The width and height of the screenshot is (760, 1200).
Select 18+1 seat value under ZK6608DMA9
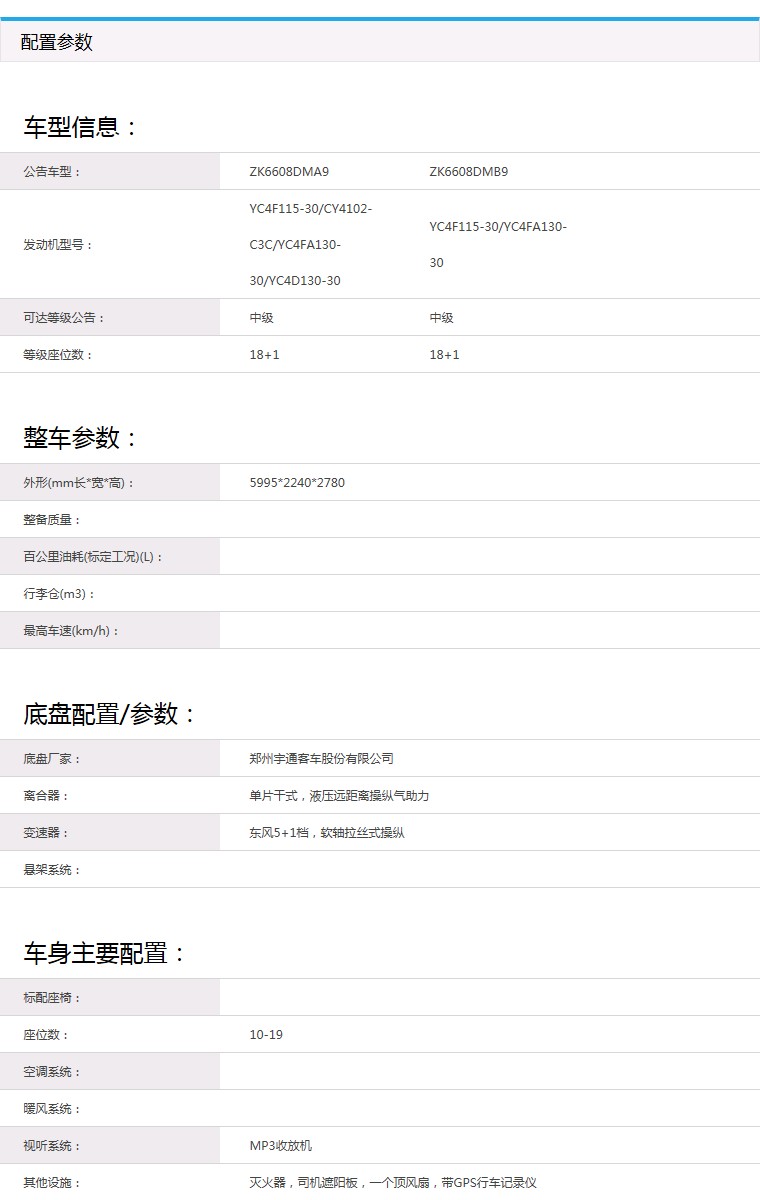[x=265, y=355]
